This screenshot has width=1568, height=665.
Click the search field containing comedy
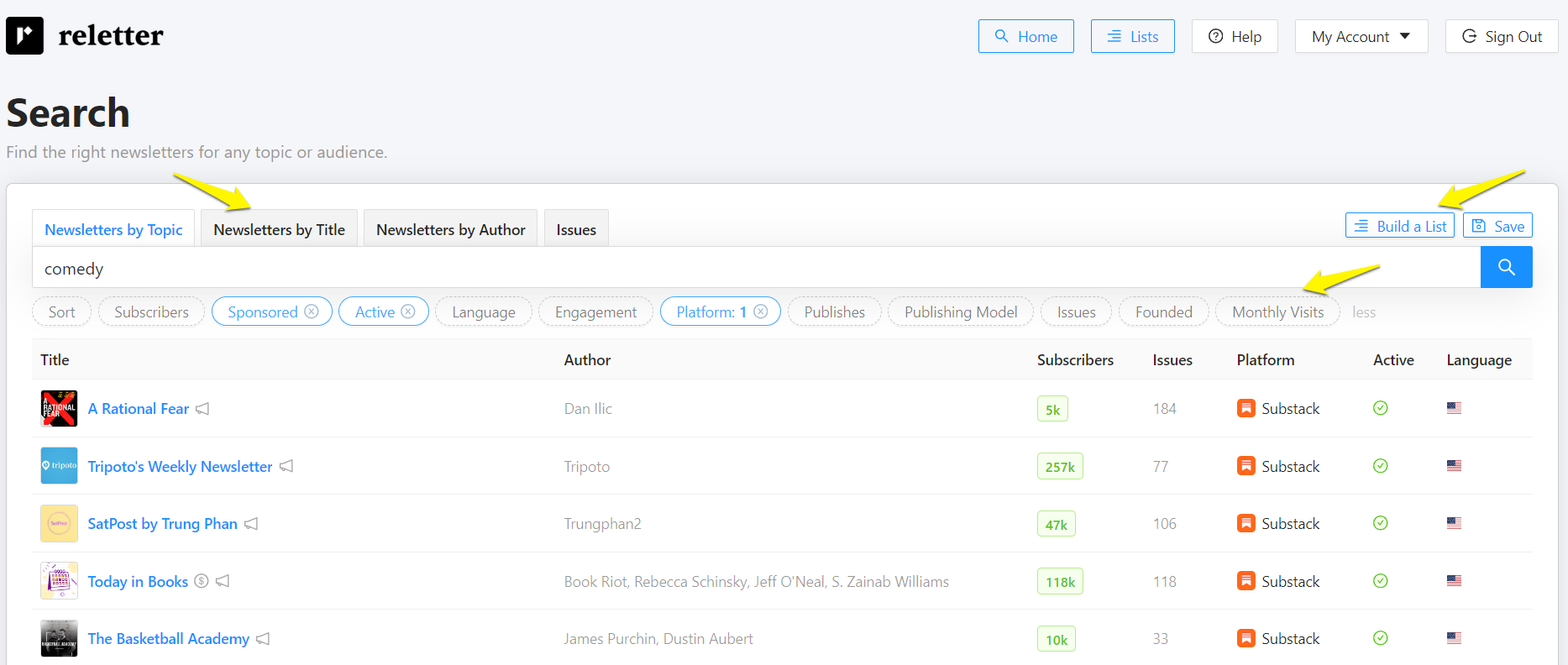756,269
